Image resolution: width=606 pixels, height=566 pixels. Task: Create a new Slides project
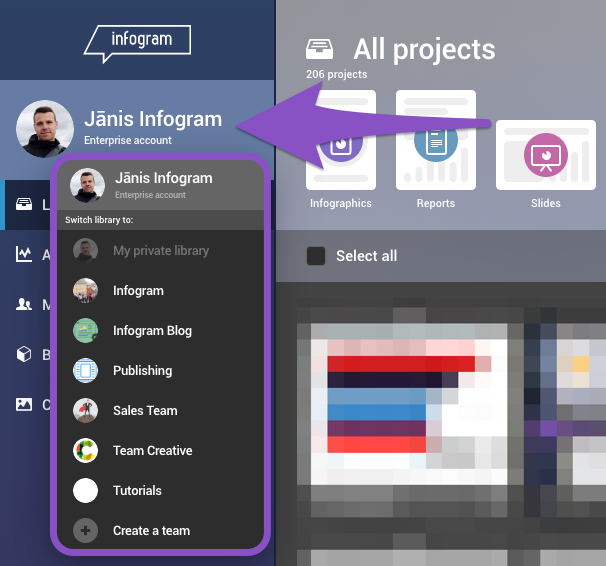coord(546,155)
